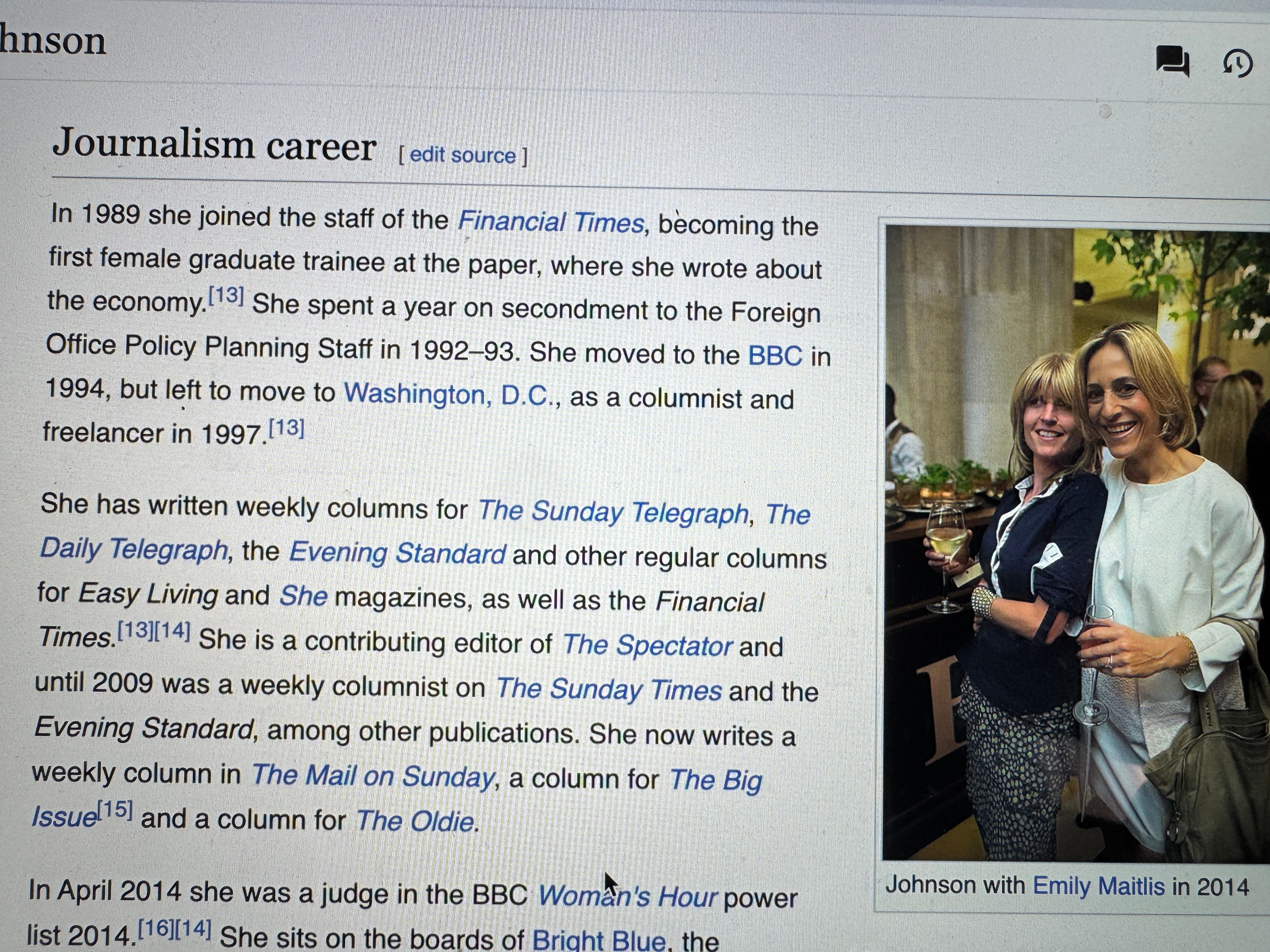Viewport: 1270px width, 952px height.
Task: Open the Financial Times link
Action: pos(551,222)
